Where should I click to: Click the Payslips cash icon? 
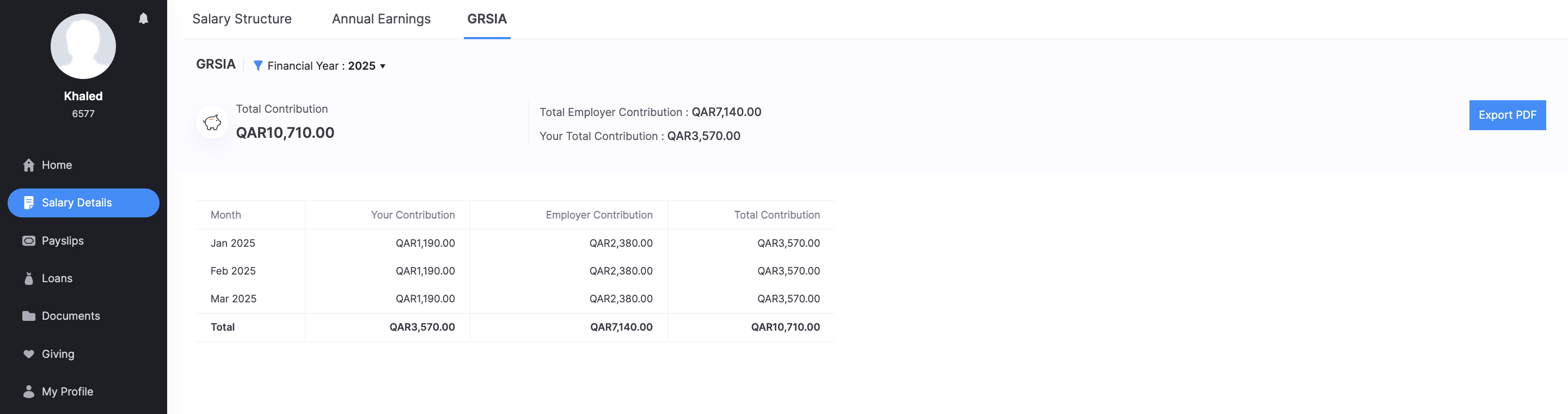click(x=29, y=240)
